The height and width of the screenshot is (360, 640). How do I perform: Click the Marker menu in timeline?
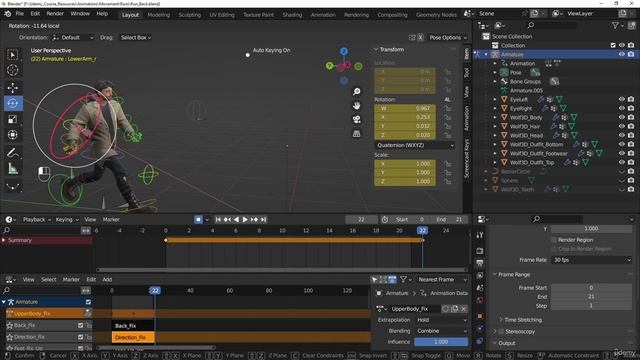pos(111,220)
